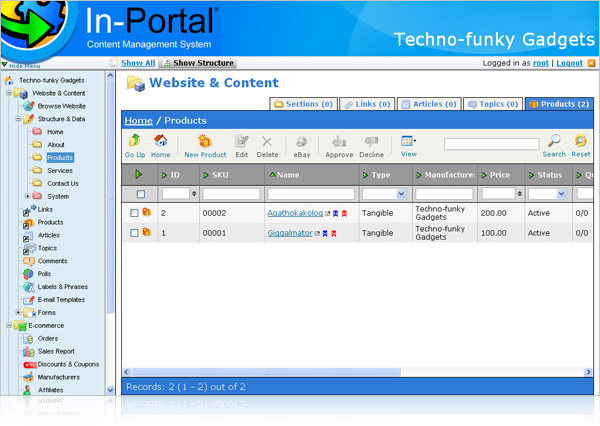Create a New Product from toolbar
The width and height of the screenshot is (600, 426).
[205, 146]
